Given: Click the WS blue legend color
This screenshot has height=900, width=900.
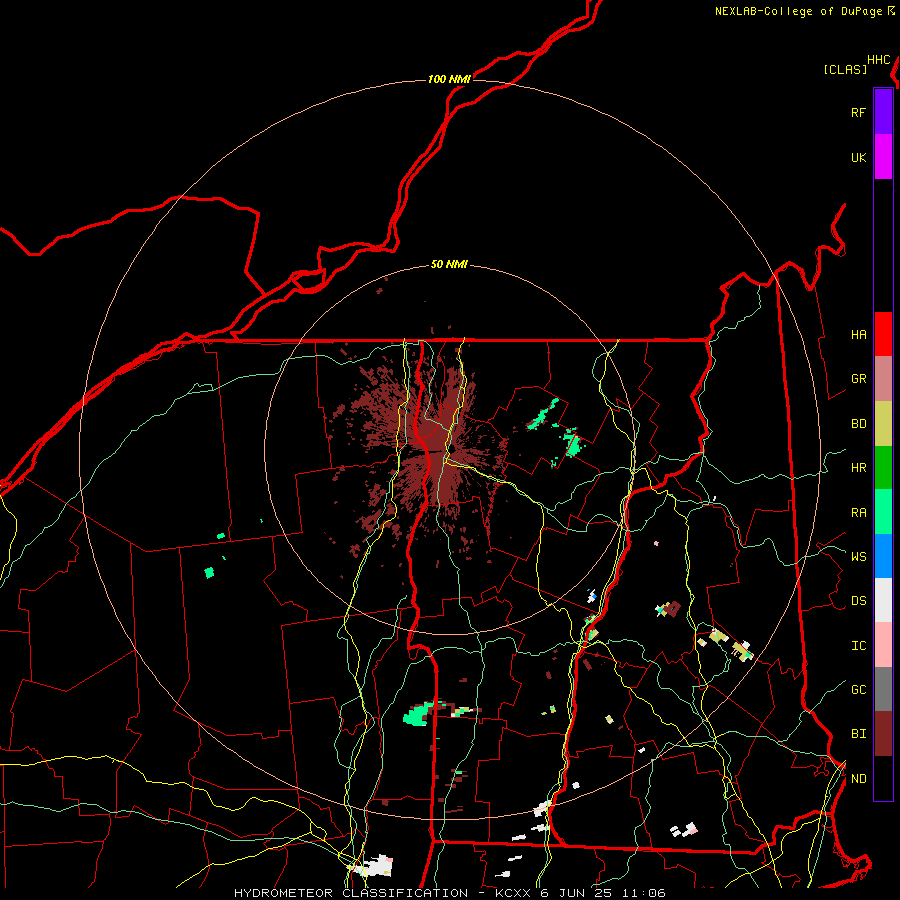Looking at the screenshot, I should (883, 556).
